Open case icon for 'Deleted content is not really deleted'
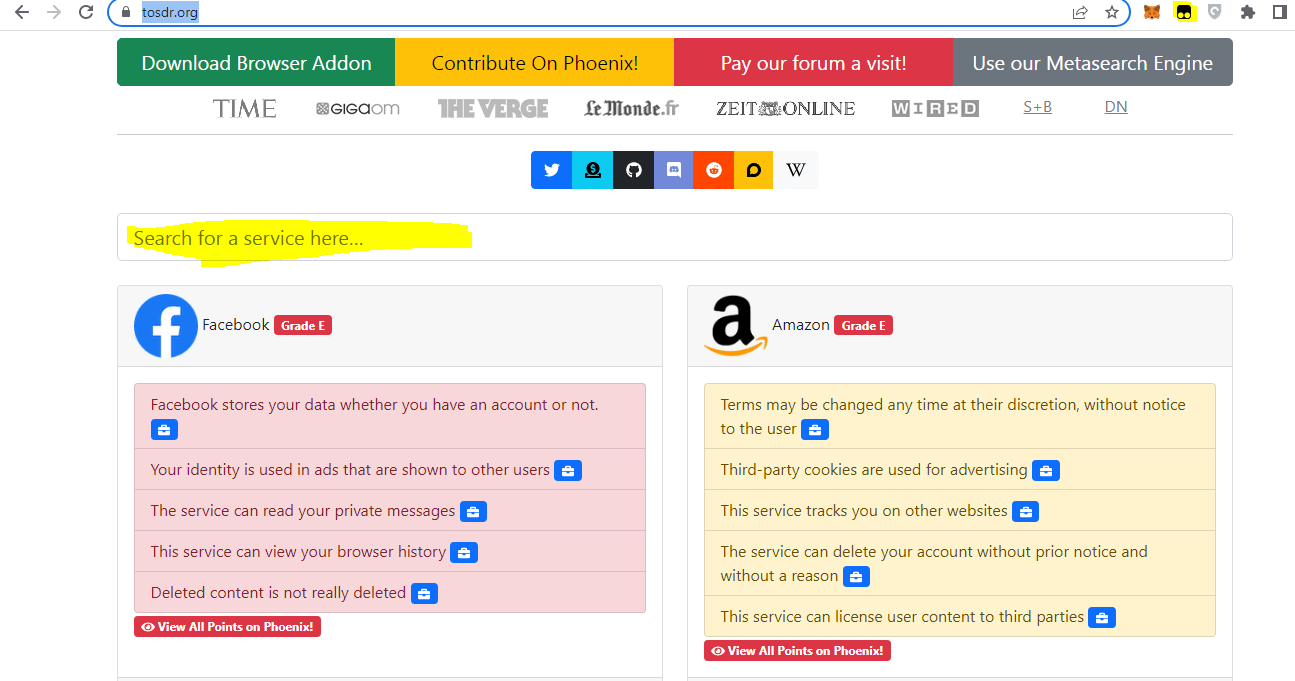The height and width of the screenshot is (681, 1295). click(424, 594)
